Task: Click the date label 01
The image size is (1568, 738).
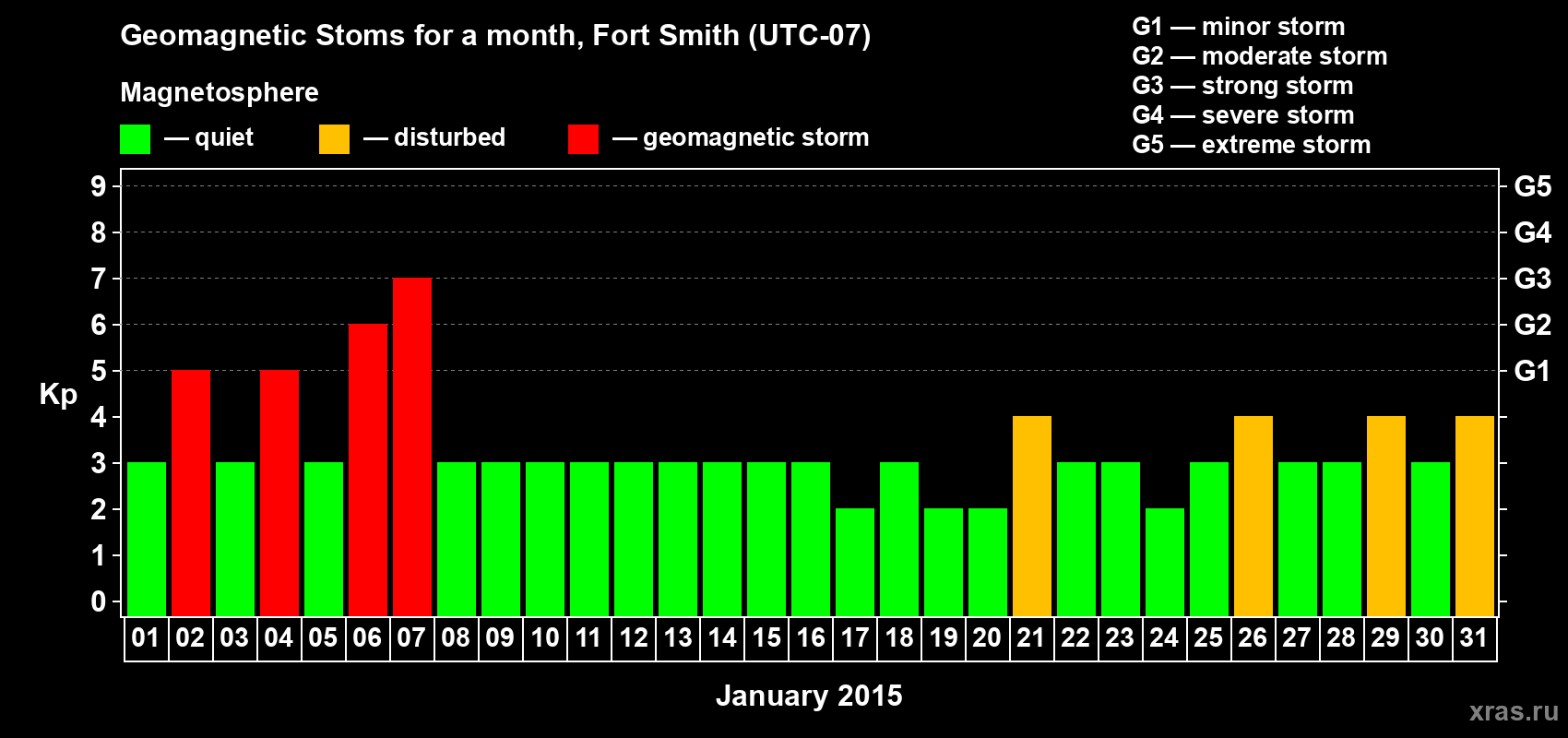Action: point(146,638)
